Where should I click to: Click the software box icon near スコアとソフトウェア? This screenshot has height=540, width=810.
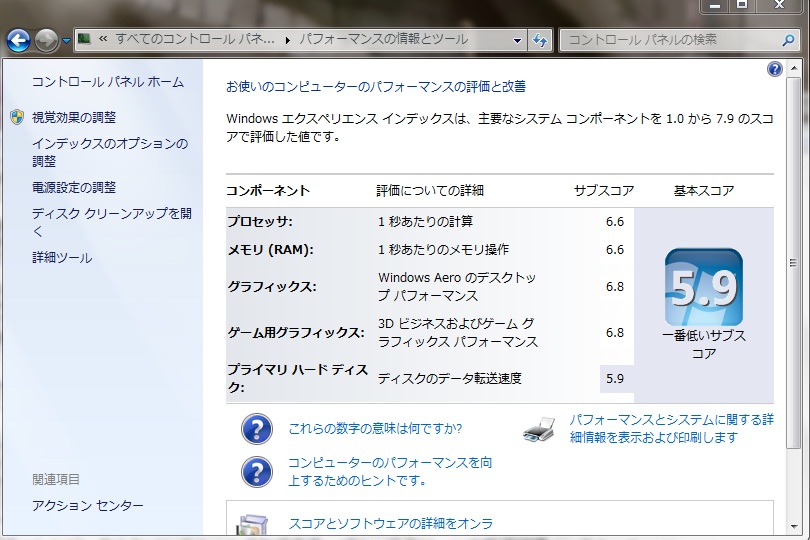coord(252,525)
